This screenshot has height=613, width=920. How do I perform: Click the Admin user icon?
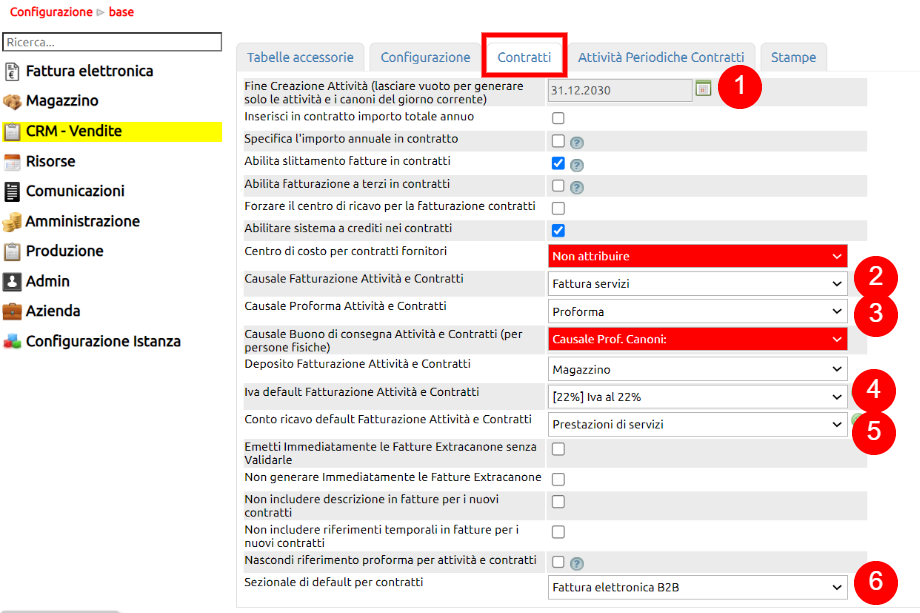[12, 282]
